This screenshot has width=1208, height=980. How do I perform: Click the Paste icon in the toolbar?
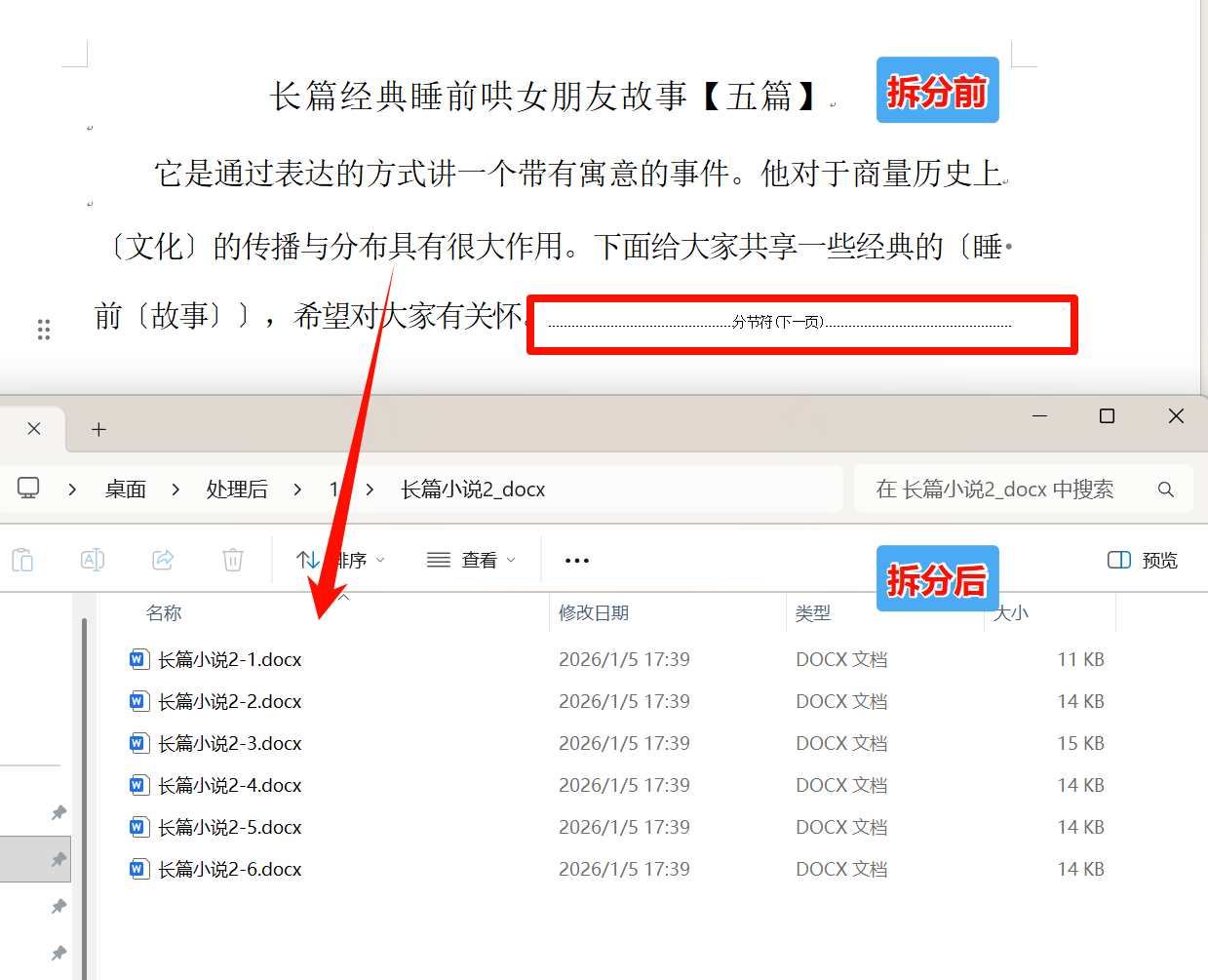(x=22, y=560)
